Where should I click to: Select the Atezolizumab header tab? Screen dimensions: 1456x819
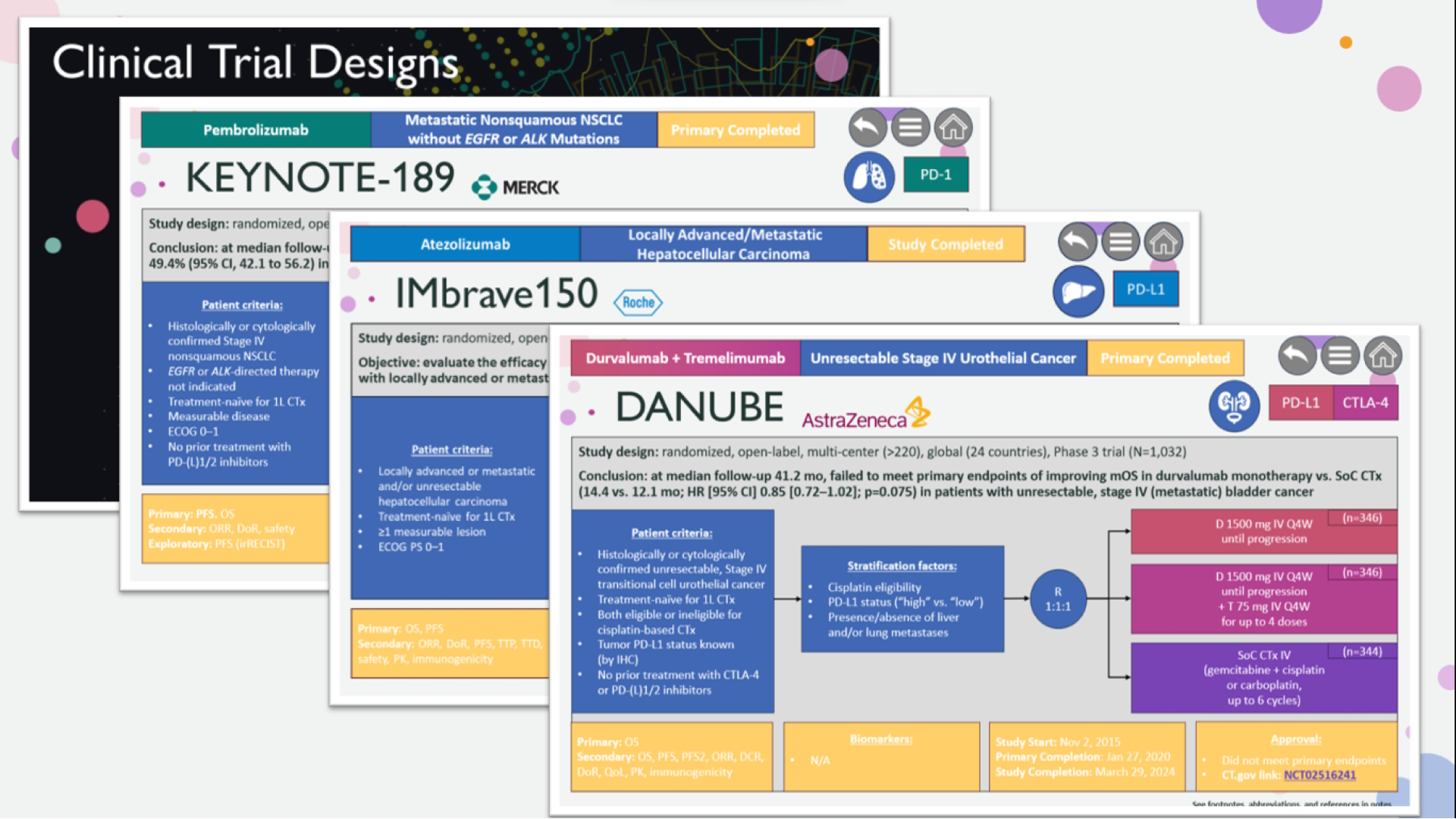465,244
